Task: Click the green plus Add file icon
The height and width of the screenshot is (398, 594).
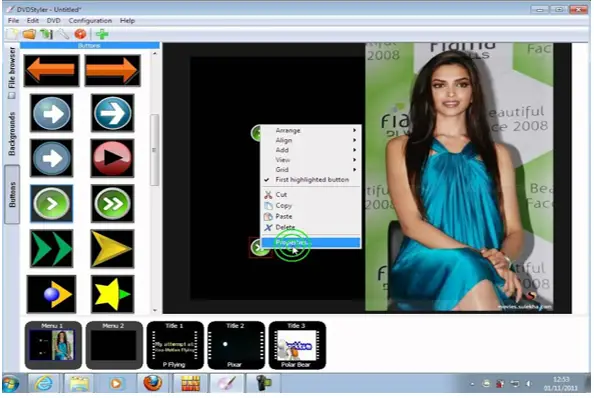Action: 102,34
